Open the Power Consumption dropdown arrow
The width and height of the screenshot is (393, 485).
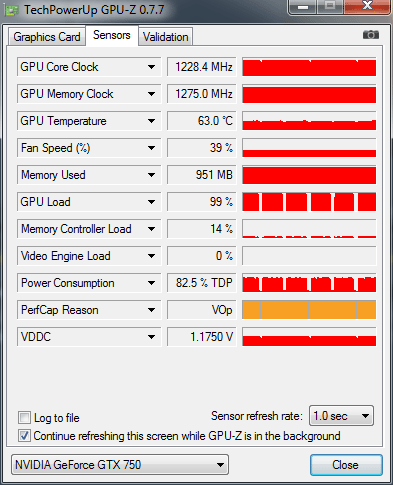151,283
